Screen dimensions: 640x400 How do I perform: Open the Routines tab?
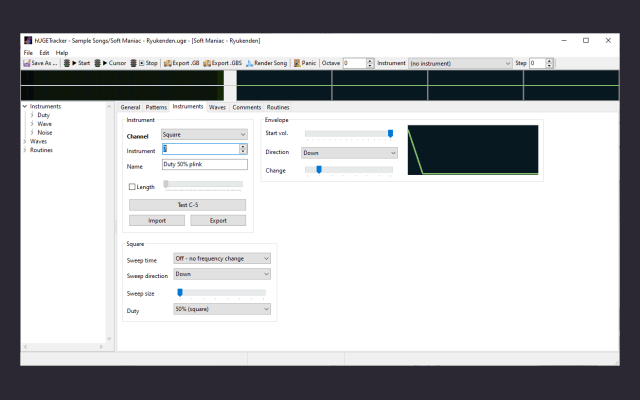(x=278, y=107)
